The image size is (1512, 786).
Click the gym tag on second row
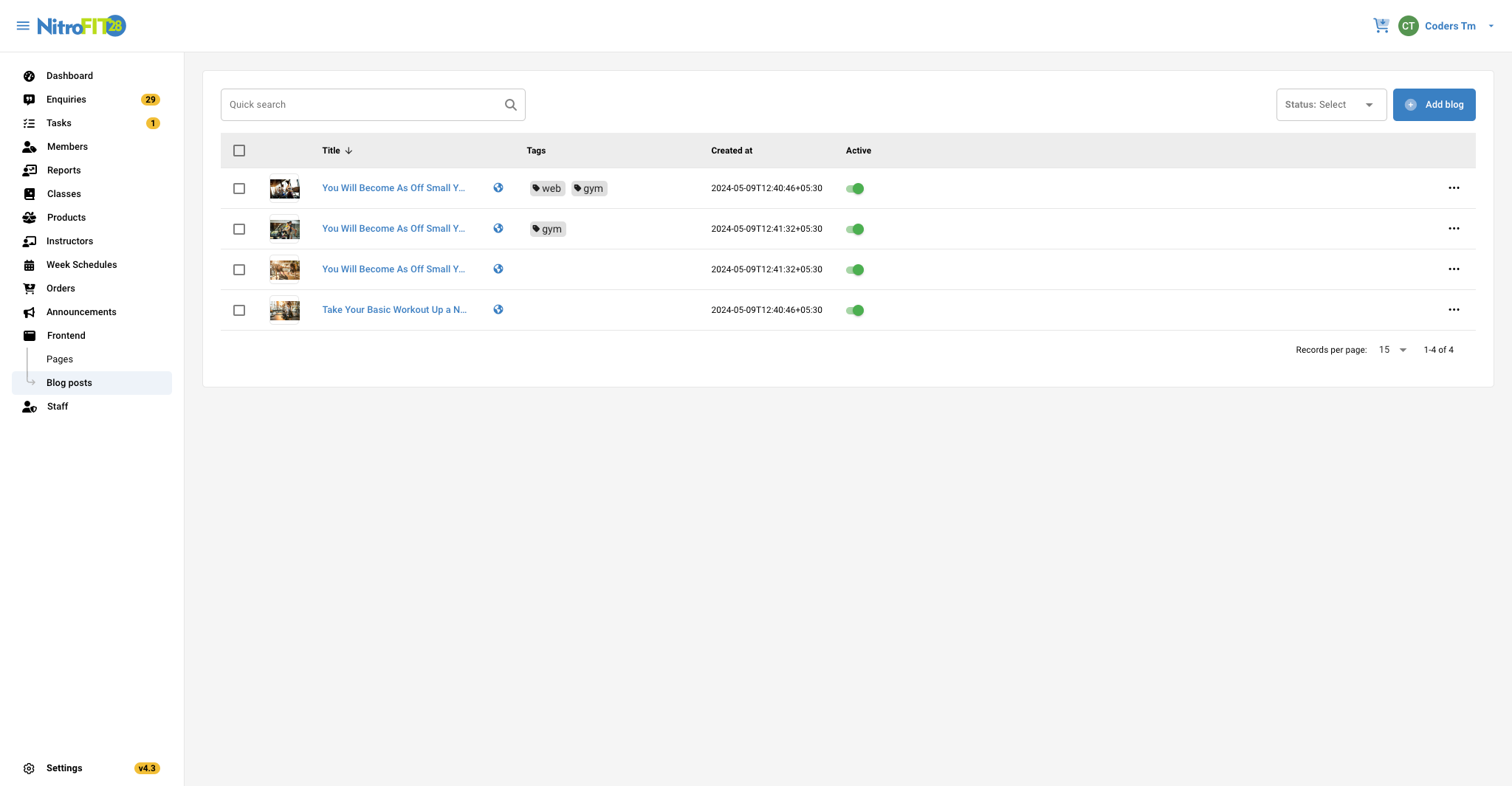click(x=548, y=229)
